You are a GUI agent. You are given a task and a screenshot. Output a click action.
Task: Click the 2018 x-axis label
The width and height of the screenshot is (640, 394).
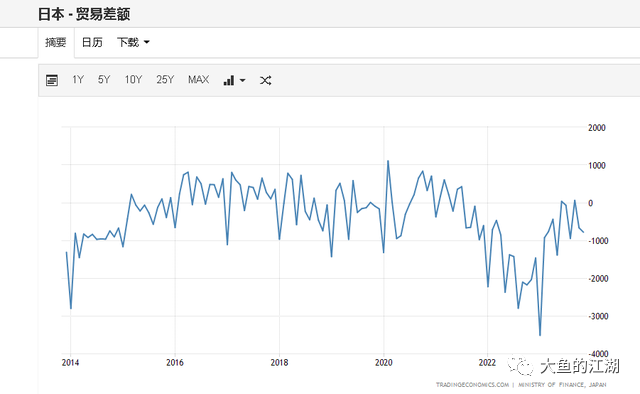coord(279,363)
